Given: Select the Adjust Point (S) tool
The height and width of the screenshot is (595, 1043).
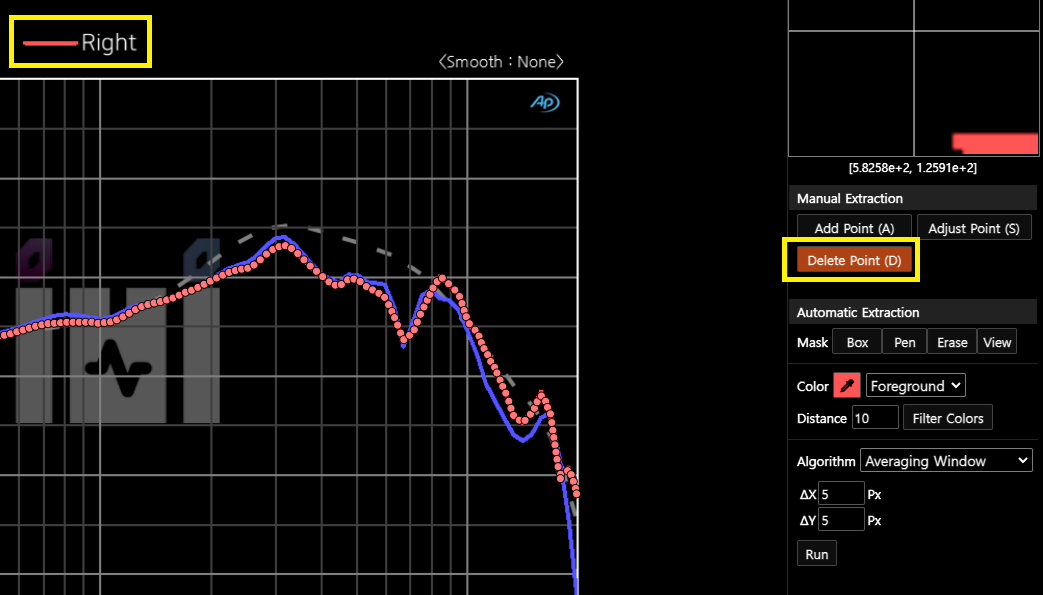Looking at the screenshot, I should pyautogui.click(x=974, y=228).
